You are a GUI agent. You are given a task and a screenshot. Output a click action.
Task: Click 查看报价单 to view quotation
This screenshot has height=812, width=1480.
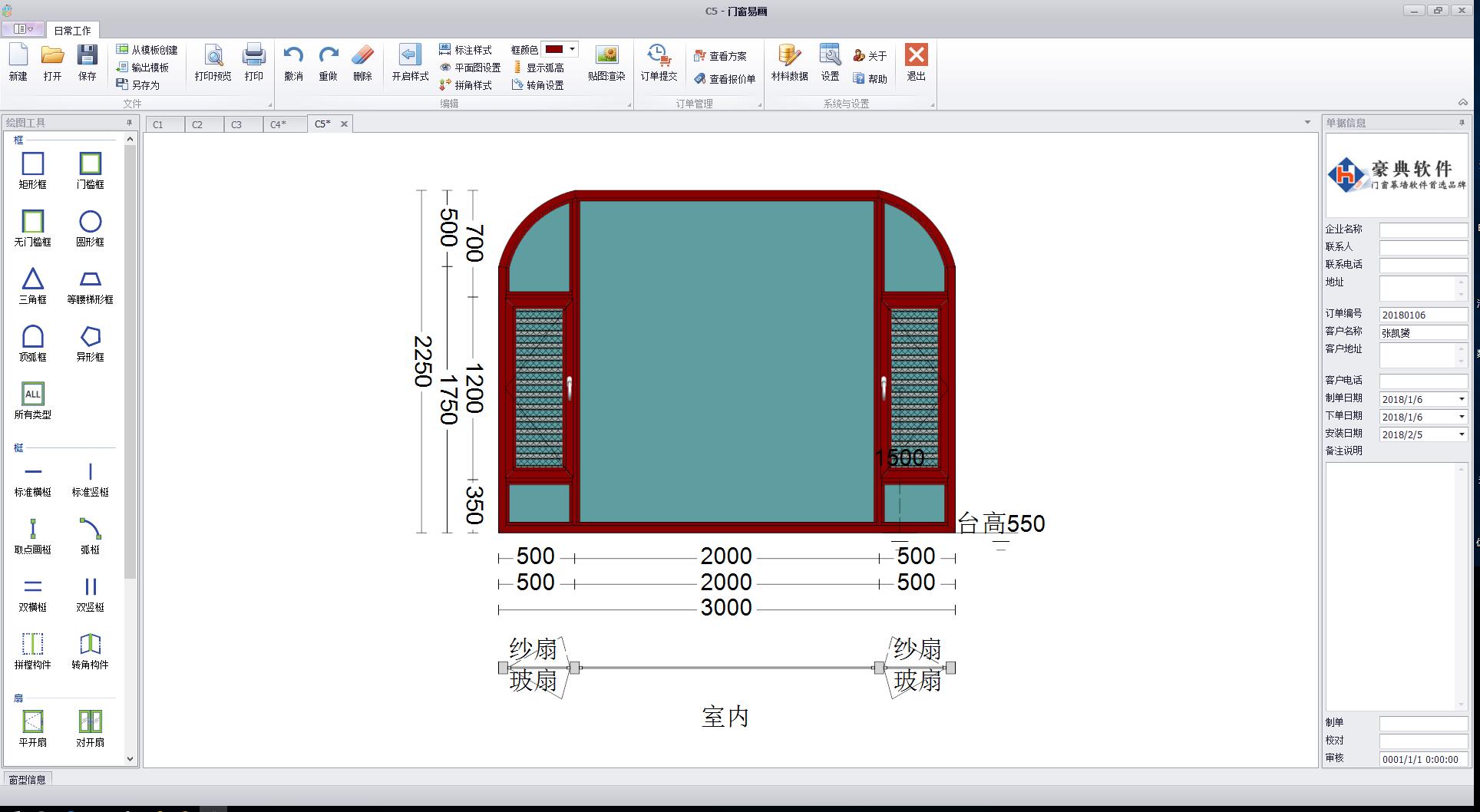[724, 79]
